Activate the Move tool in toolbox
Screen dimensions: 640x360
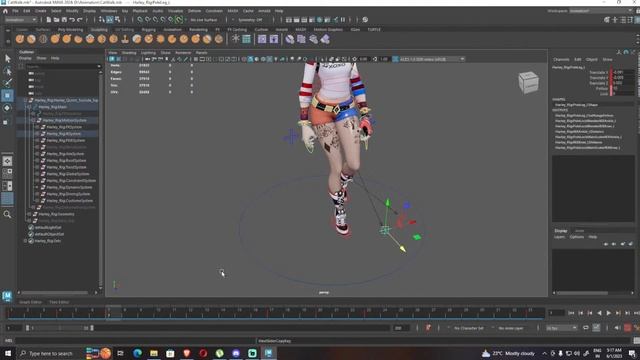[7, 96]
